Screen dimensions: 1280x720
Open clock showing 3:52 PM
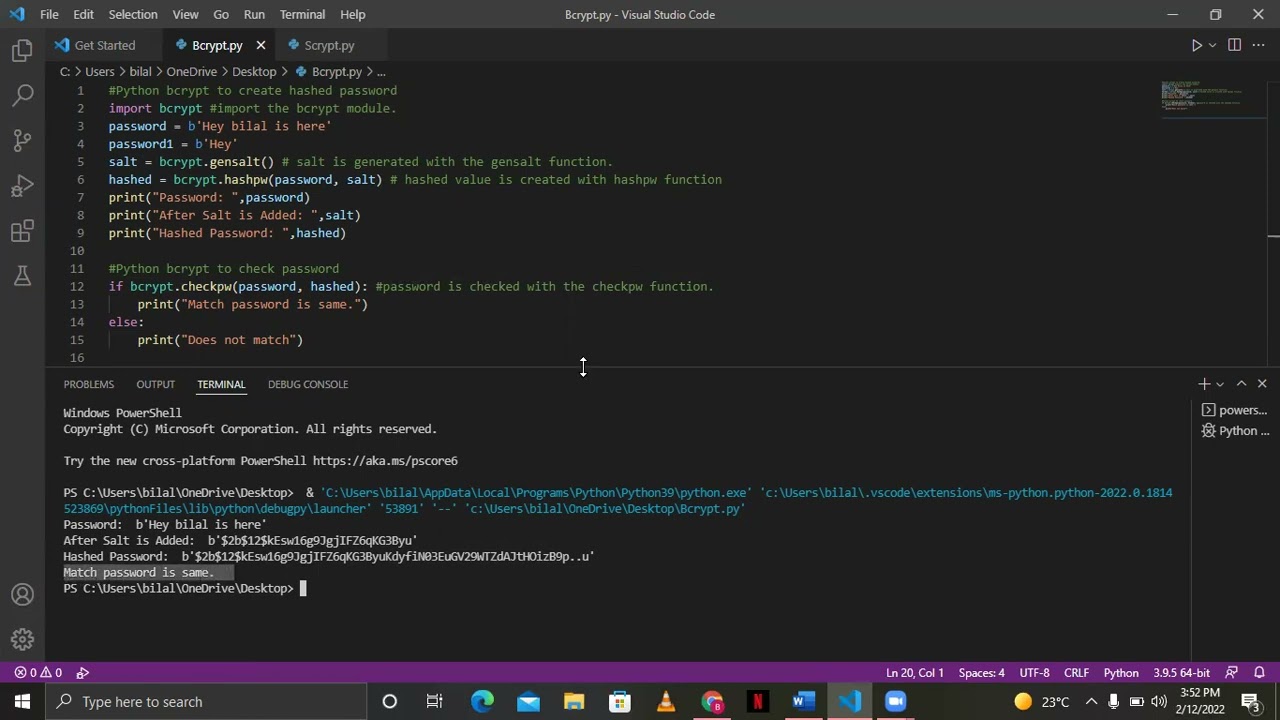[x=1199, y=701]
